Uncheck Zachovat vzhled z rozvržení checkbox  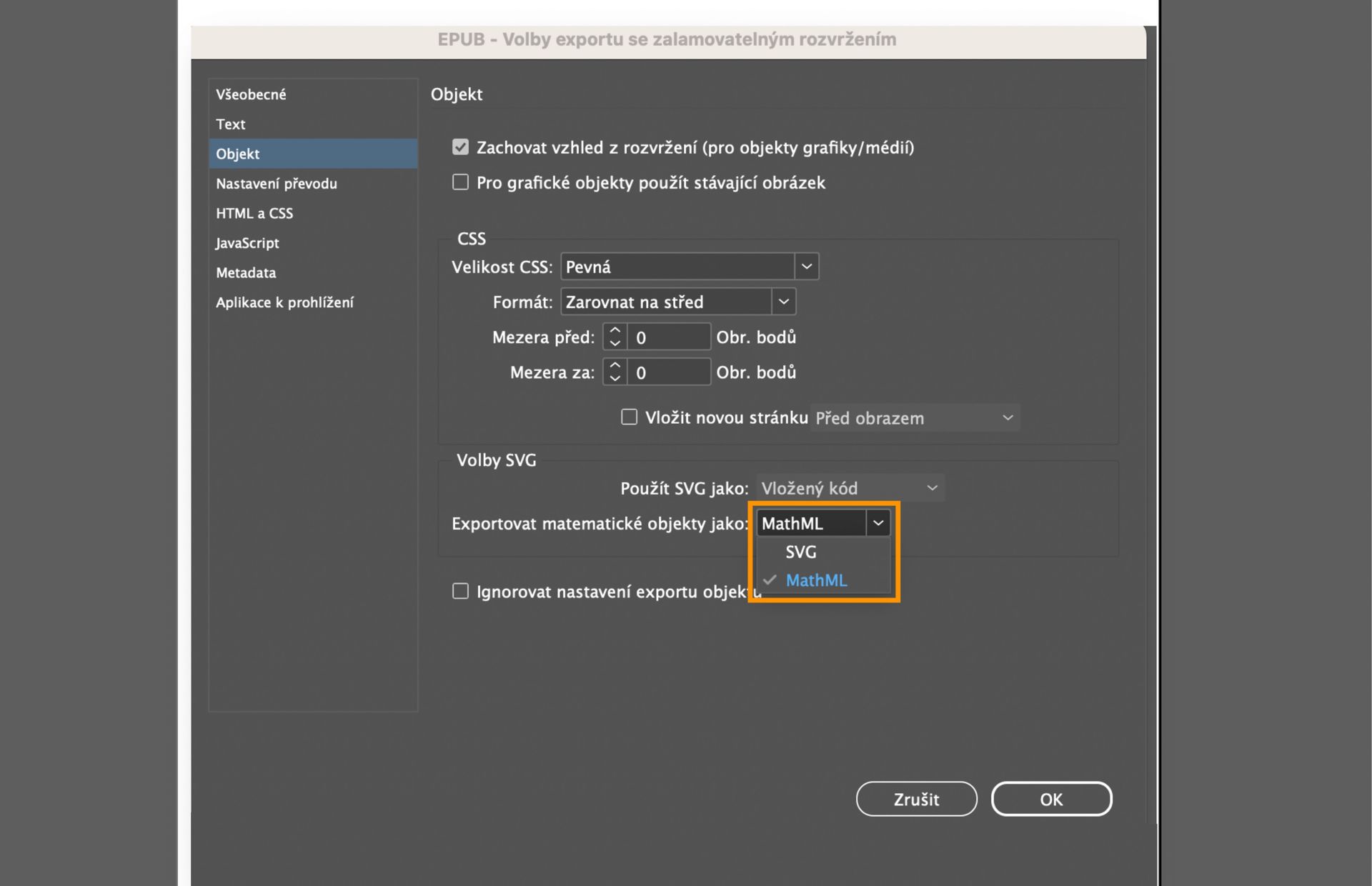460,147
